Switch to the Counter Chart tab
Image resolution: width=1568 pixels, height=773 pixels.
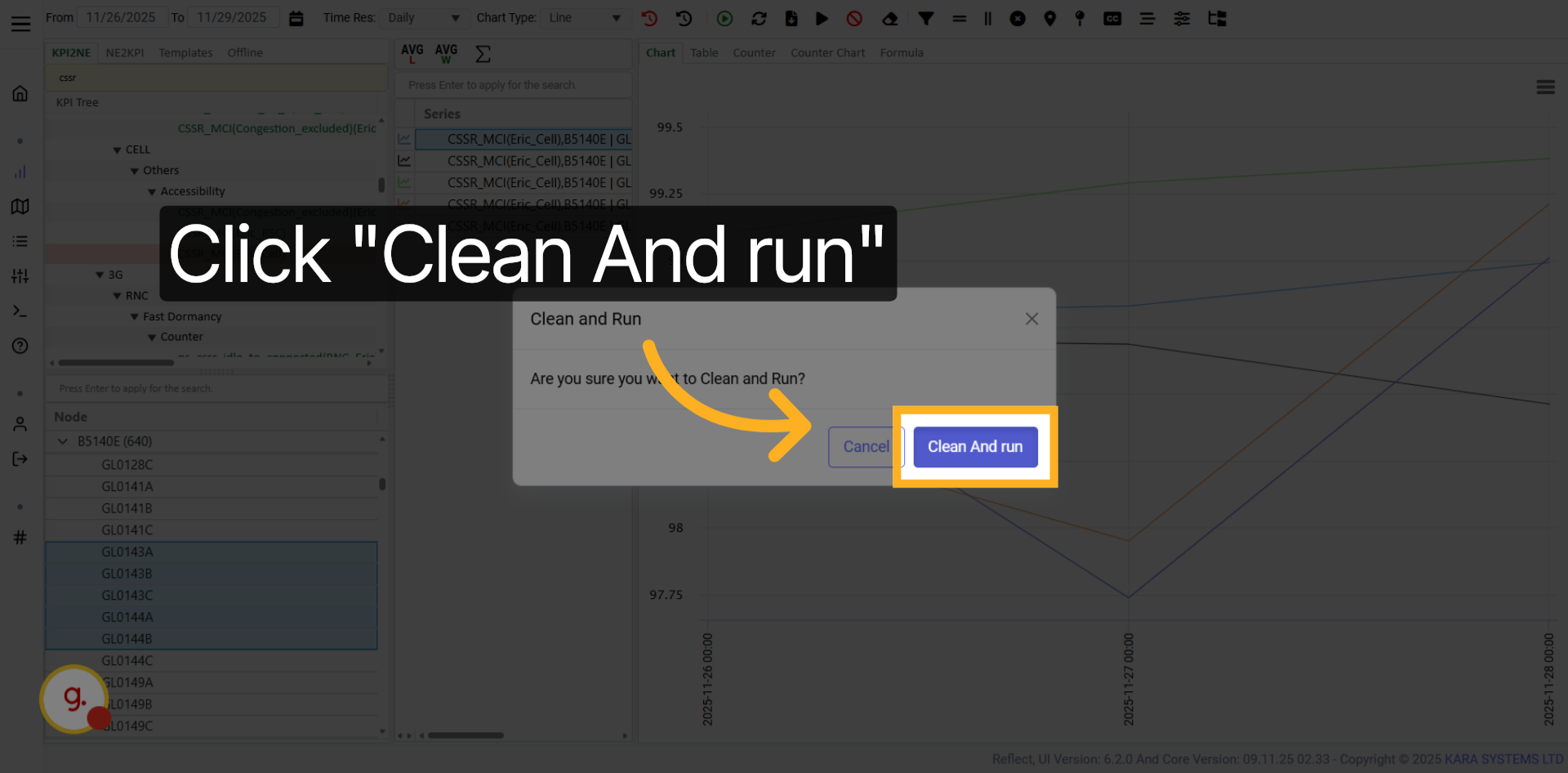click(x=827, y=52)
